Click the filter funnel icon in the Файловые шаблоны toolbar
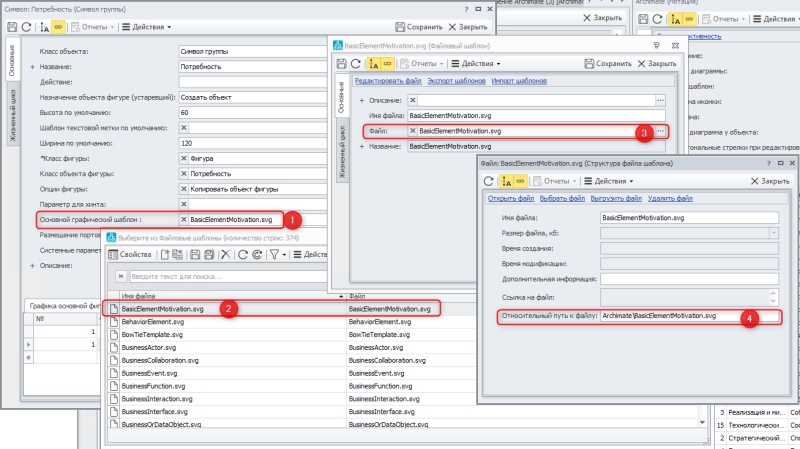The image size is (800, 449). click(x=274, y=255)
